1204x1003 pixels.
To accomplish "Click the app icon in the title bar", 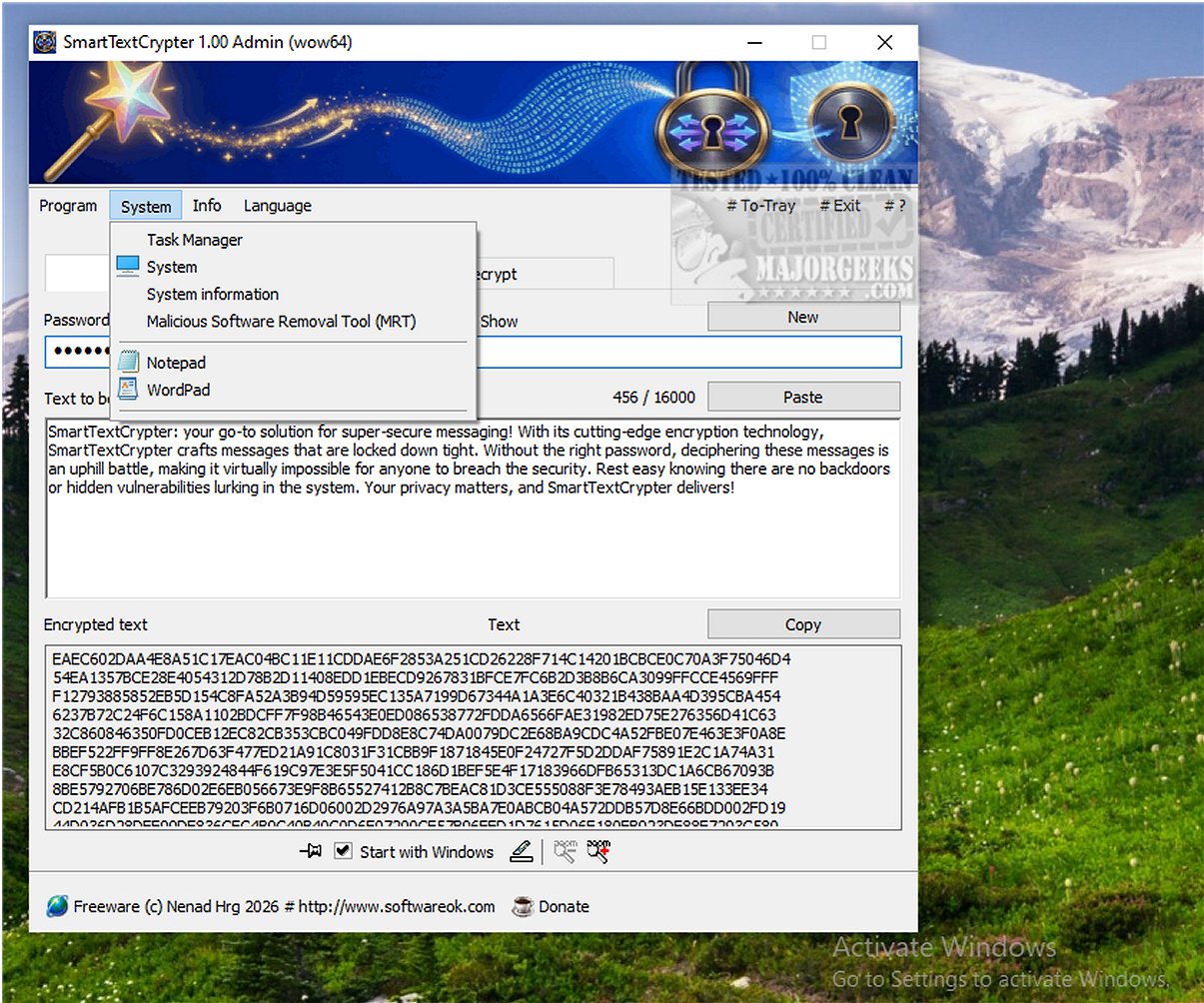I will click(x=45, y=42).
